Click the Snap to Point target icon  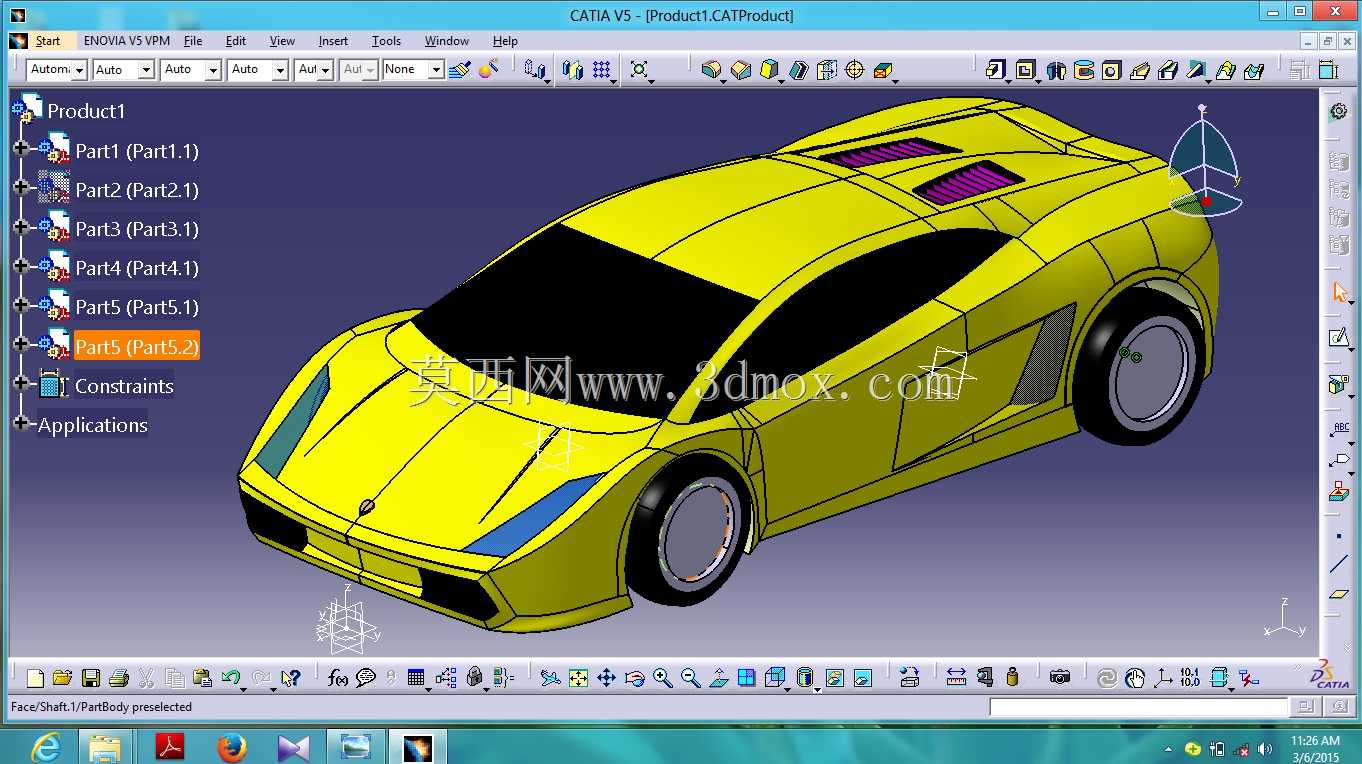click(x=854, y=69)
